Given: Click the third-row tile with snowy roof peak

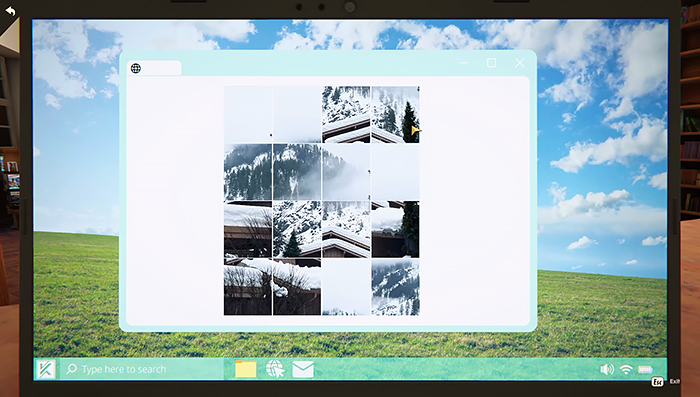Looking at the screenshot, I should click(x=346, y=230).
